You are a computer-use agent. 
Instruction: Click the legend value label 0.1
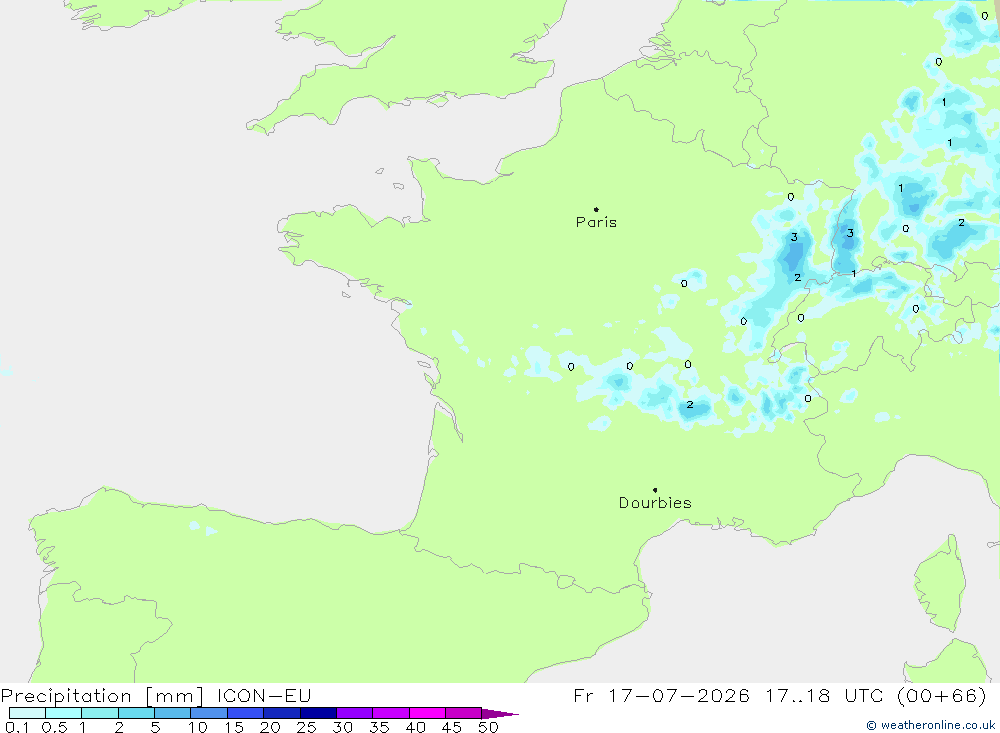click(x=17, y=727)
